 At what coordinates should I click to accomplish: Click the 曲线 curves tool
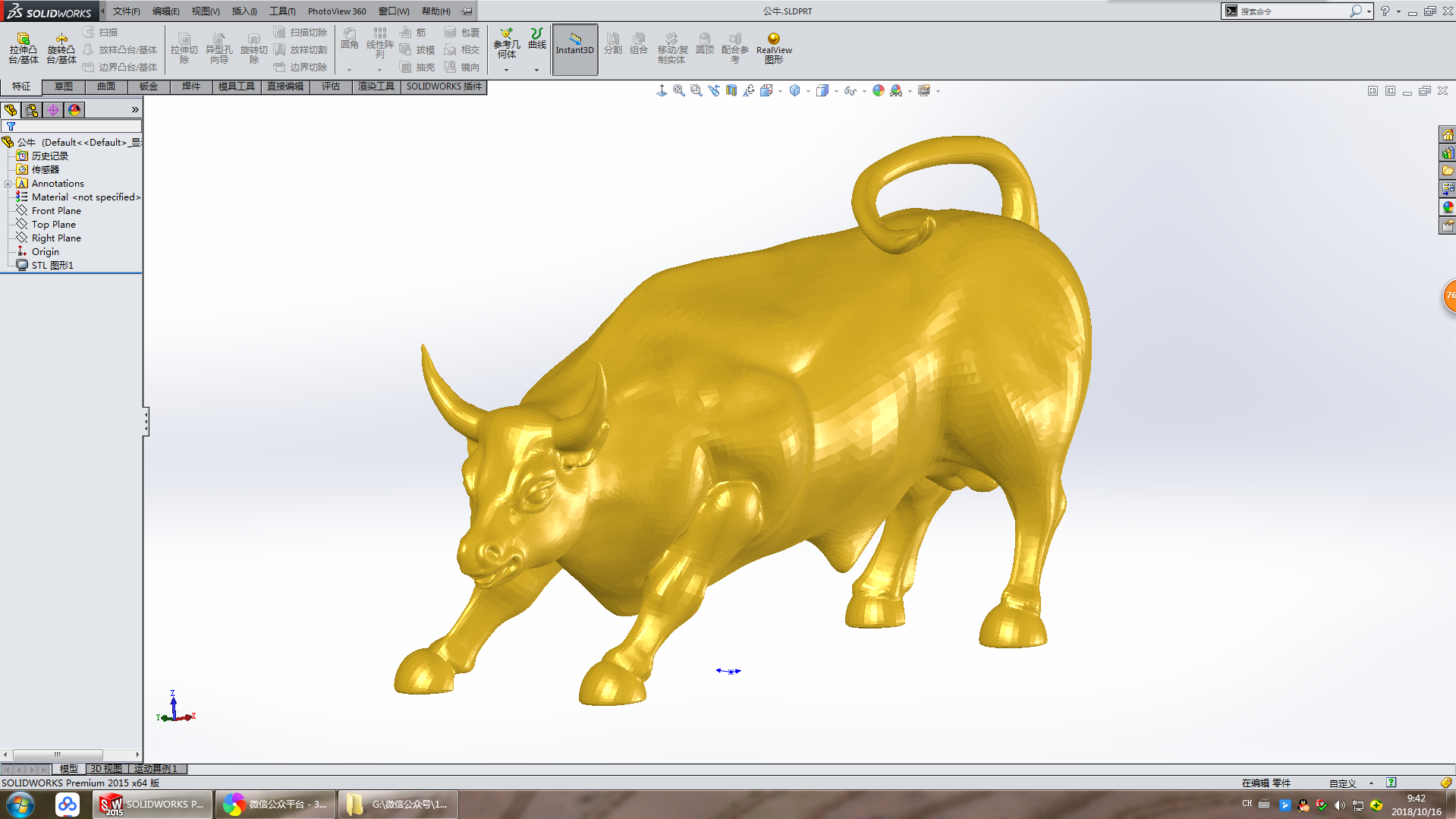tap(537, 39)
